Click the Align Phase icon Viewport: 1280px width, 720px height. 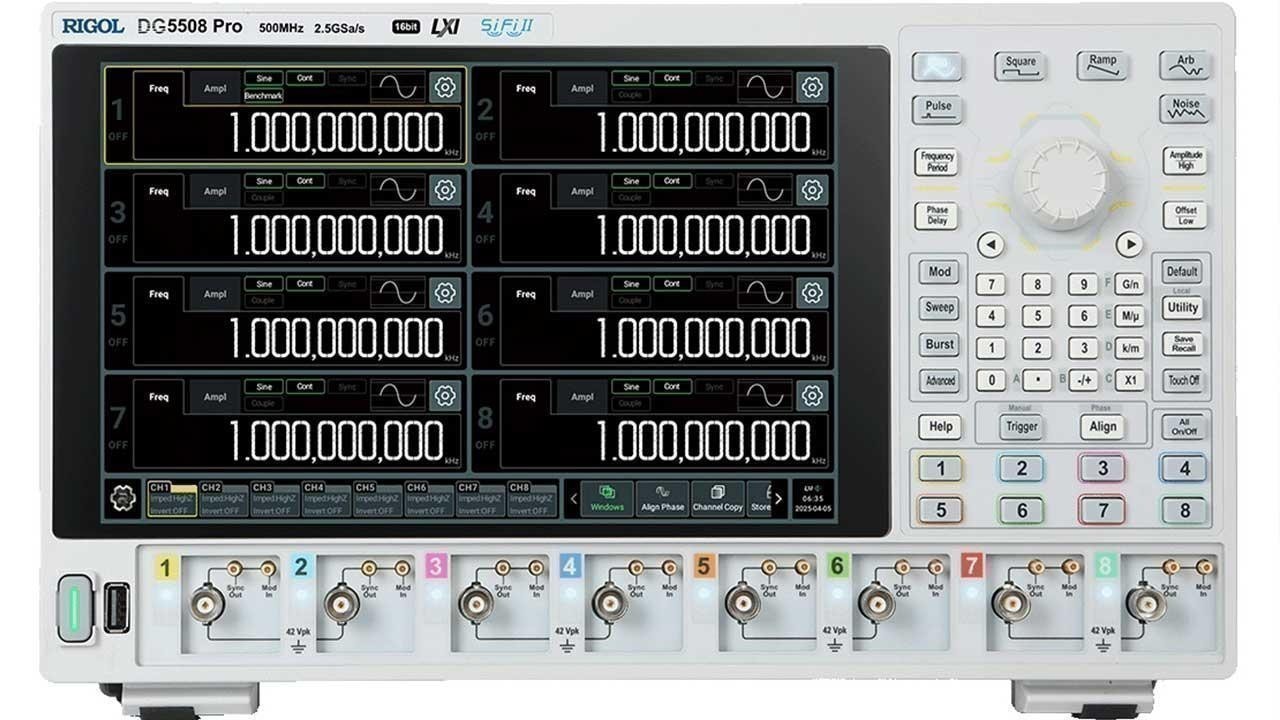662,500
